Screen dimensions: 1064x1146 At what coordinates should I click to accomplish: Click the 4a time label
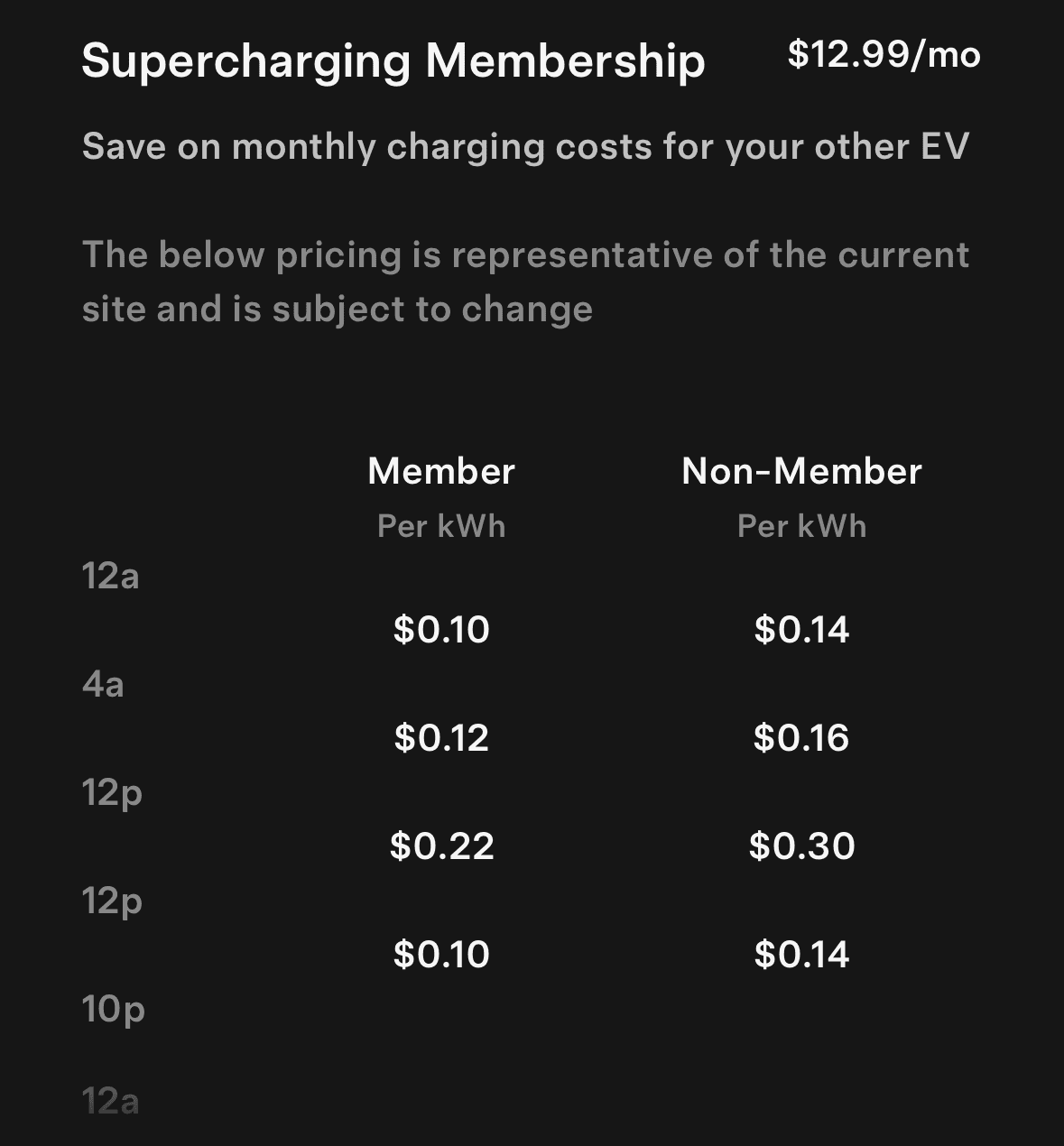coord(103,684)
